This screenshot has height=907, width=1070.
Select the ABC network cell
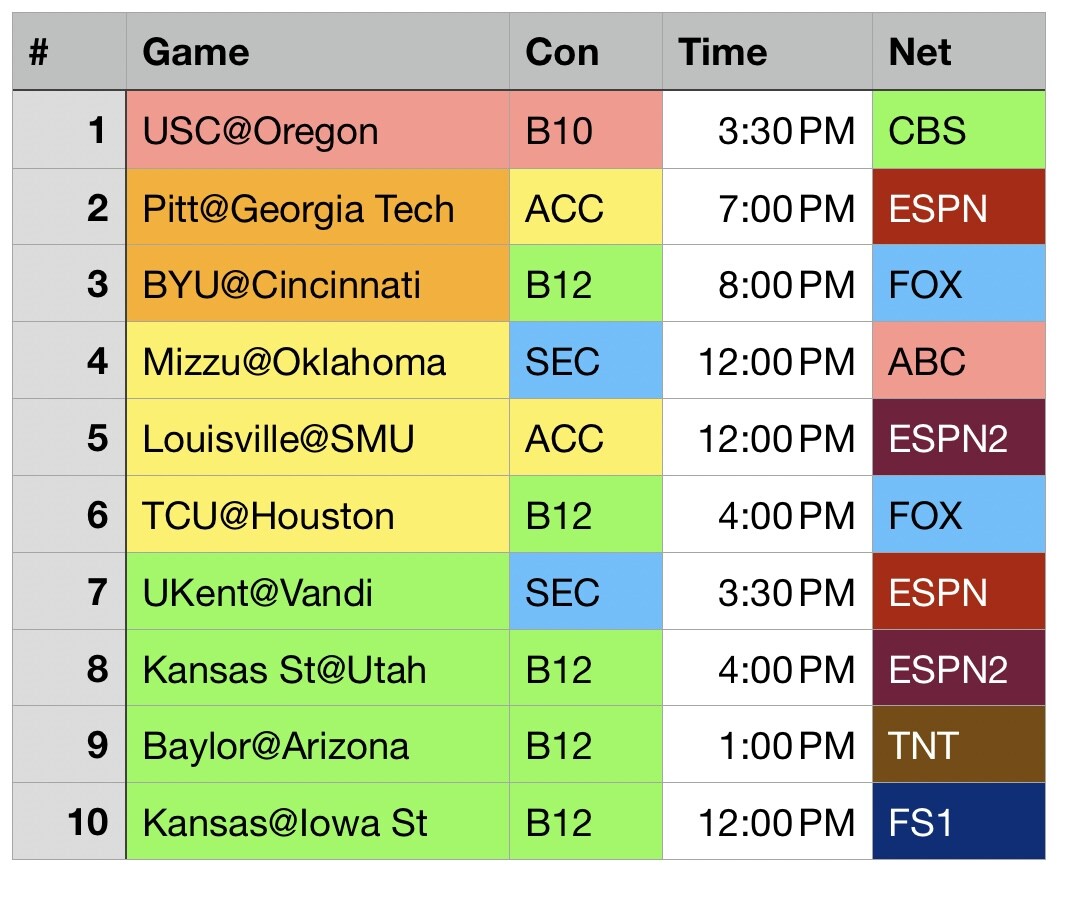tap(958, 361)
